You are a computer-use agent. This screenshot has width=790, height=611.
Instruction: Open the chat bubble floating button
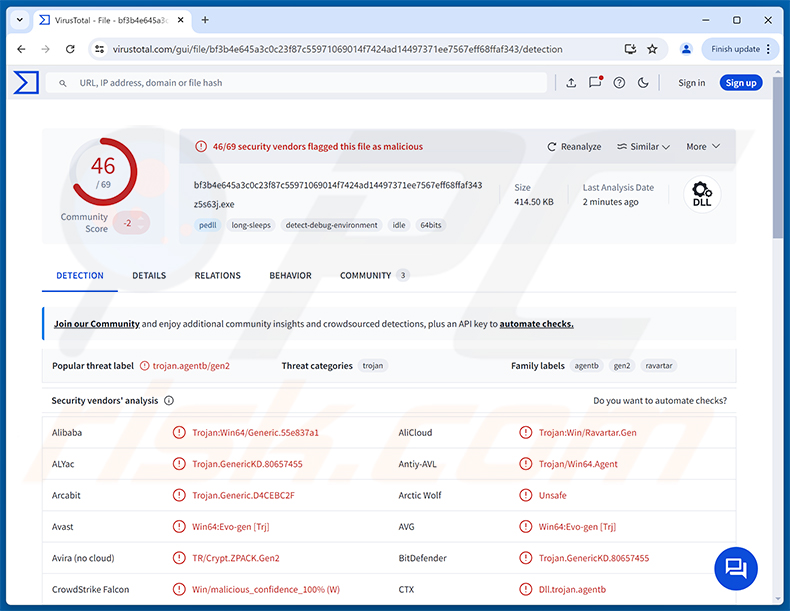pyautogui.click(x=736, y=568)
